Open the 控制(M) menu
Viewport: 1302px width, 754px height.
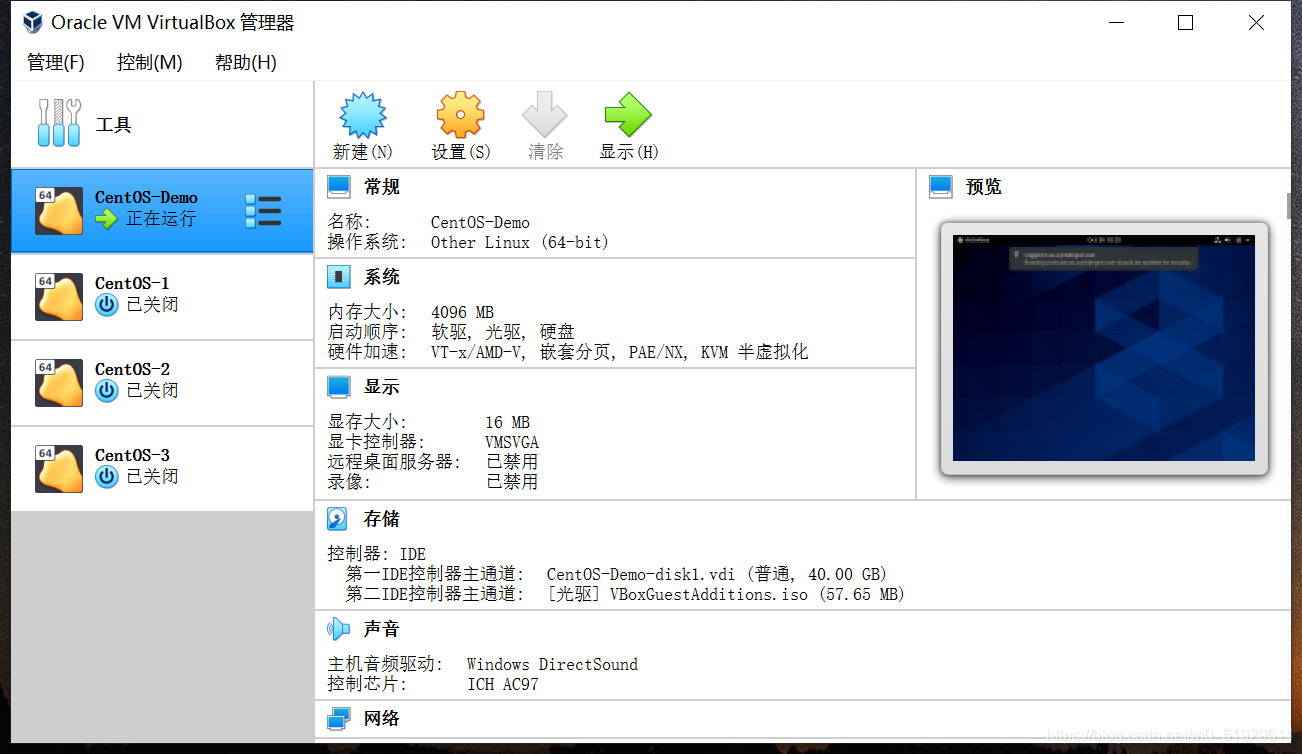tap(150, 62)
